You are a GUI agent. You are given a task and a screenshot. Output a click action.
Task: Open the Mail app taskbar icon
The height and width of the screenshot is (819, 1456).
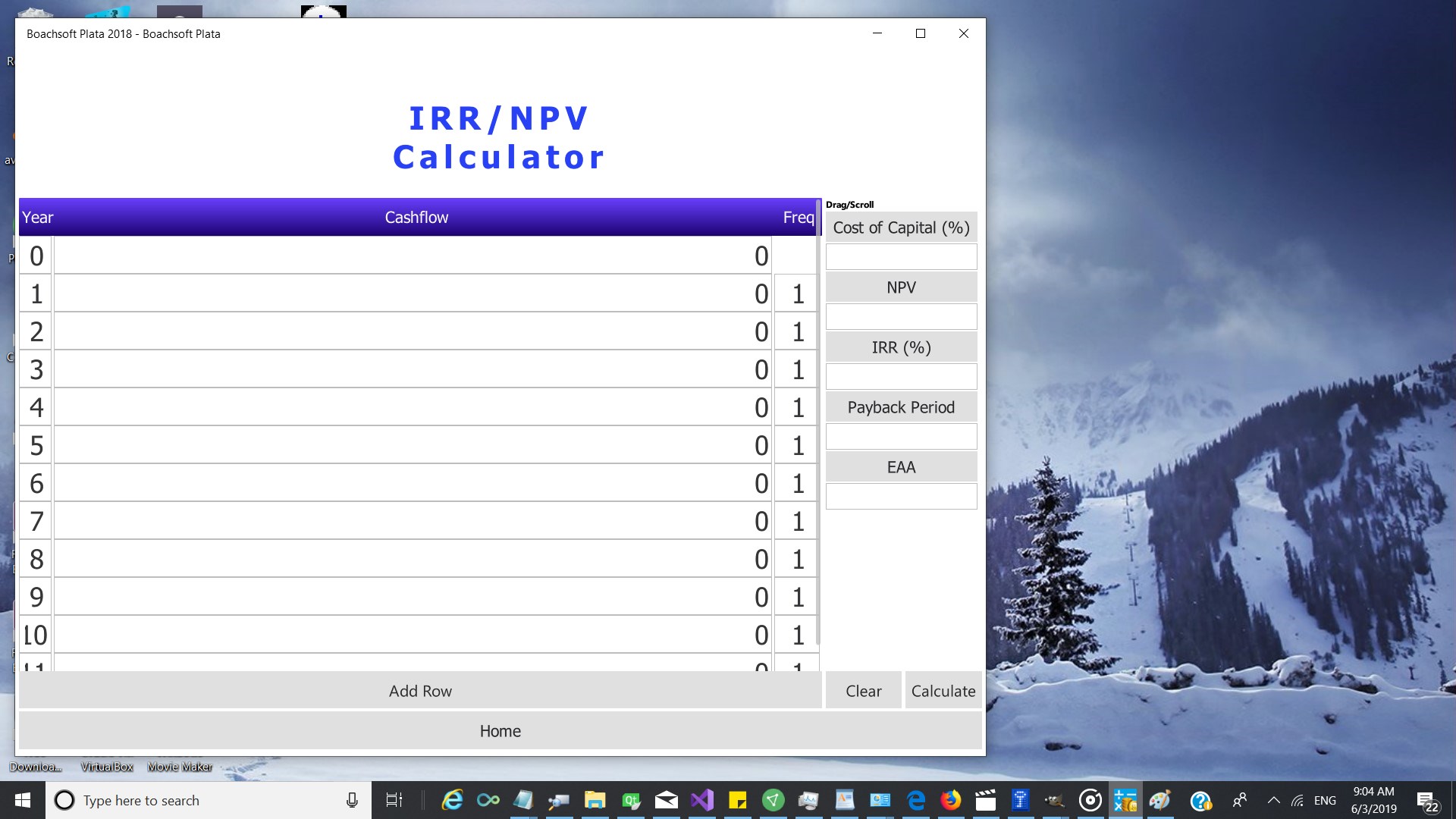(x=666, y=800)
